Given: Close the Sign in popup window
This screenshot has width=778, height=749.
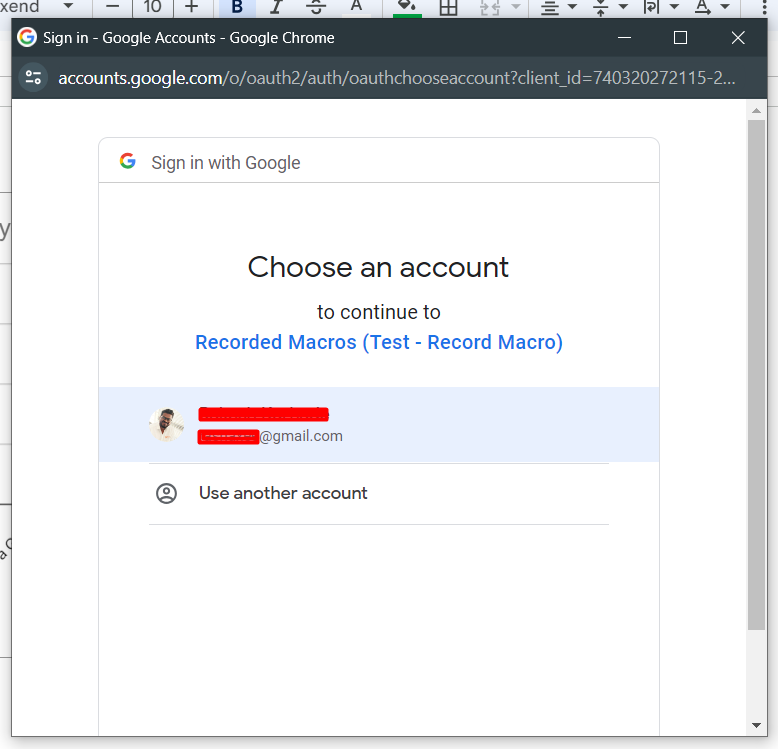Looking at the screenshot, I should 738,38.
